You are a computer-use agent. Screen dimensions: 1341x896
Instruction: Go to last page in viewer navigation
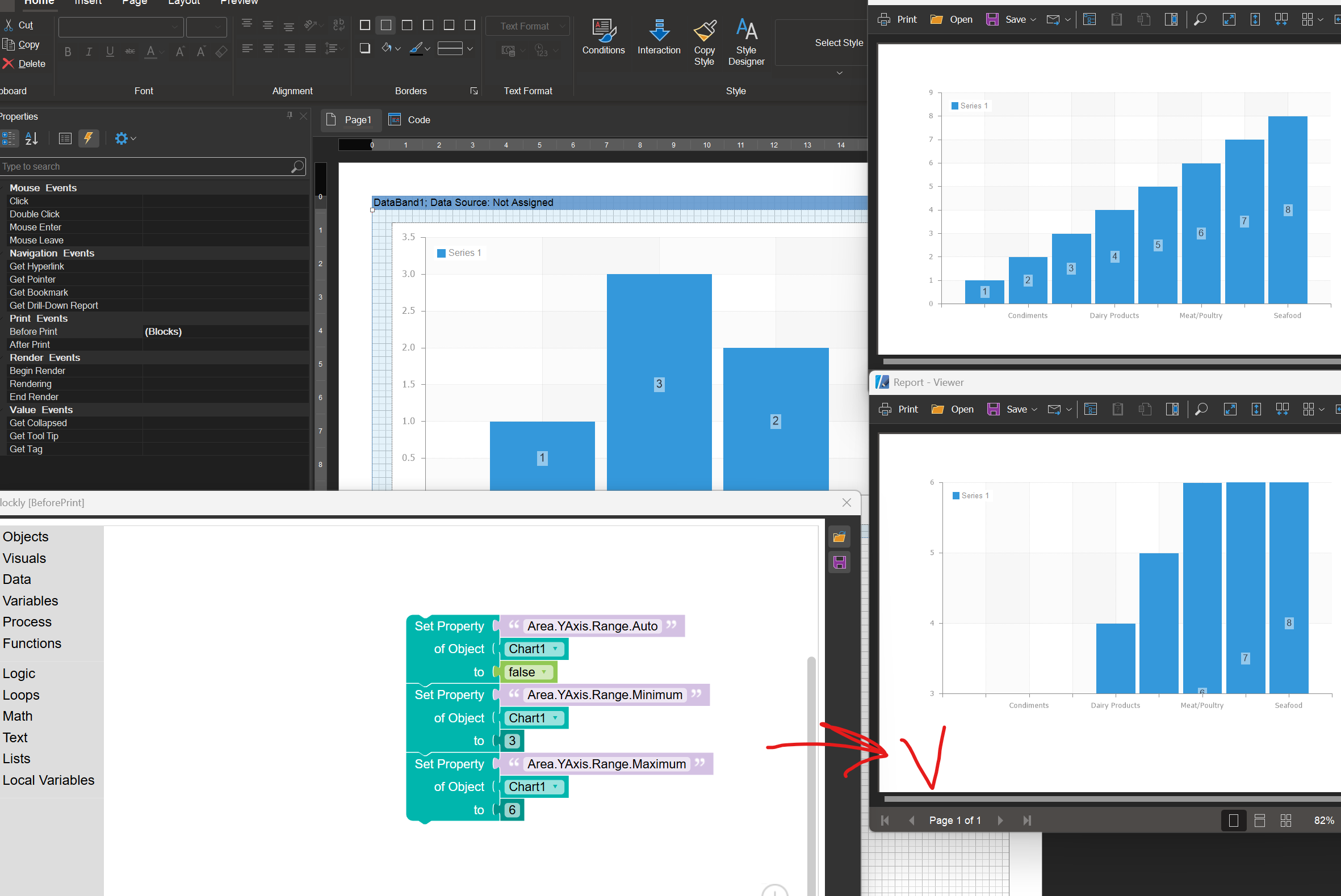point(1026,821)
